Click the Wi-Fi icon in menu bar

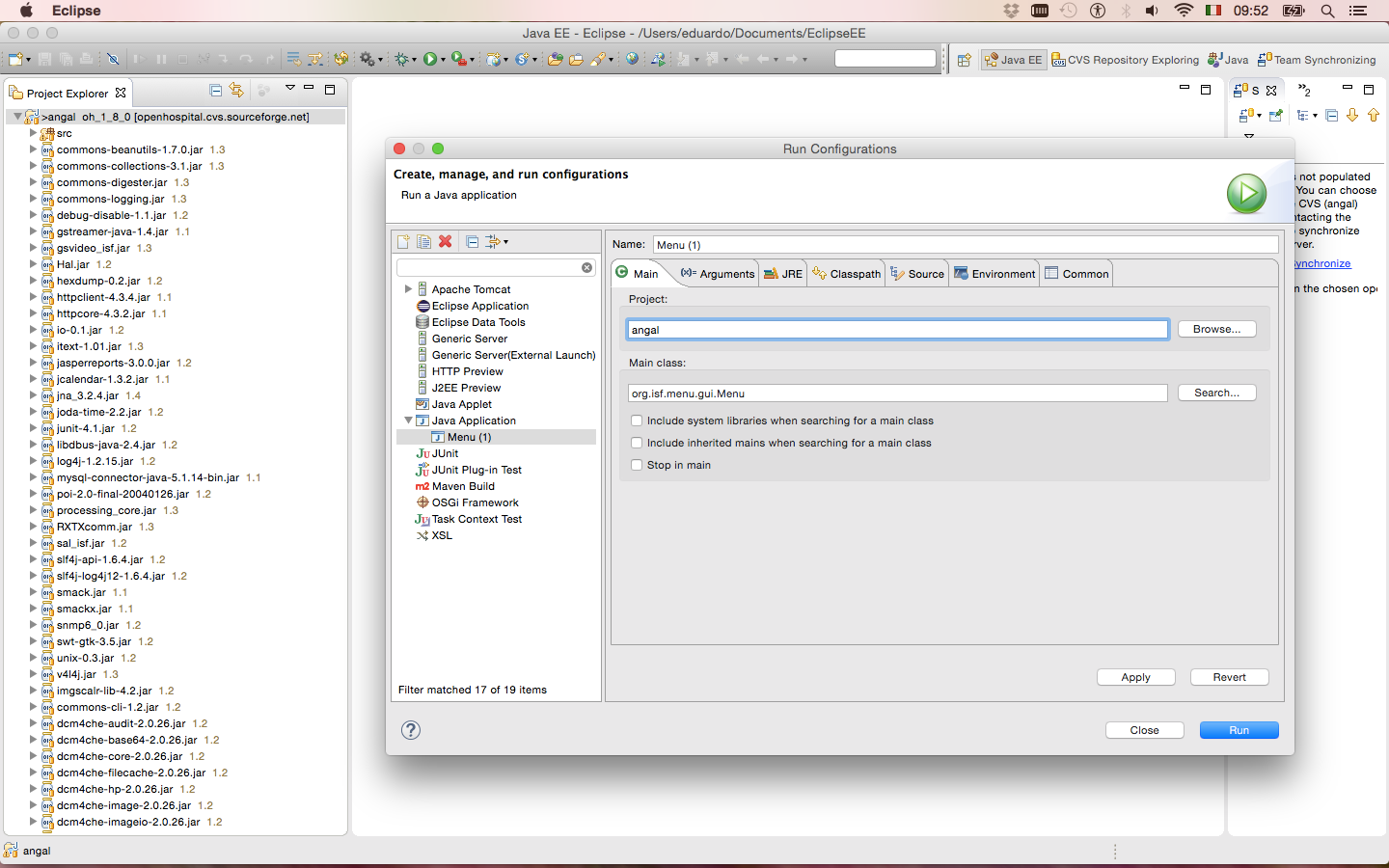1184,11
